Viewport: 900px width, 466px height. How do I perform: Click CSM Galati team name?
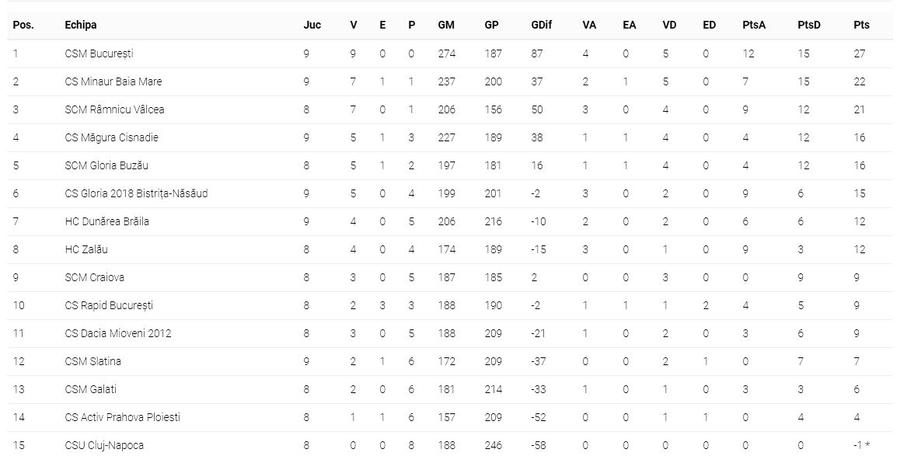tap(91, 389)
